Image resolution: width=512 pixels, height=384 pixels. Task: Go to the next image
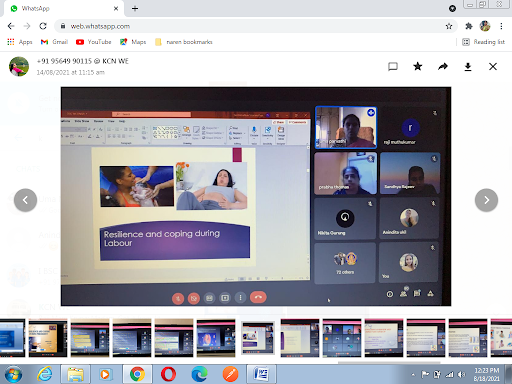[x=486, y=200]
